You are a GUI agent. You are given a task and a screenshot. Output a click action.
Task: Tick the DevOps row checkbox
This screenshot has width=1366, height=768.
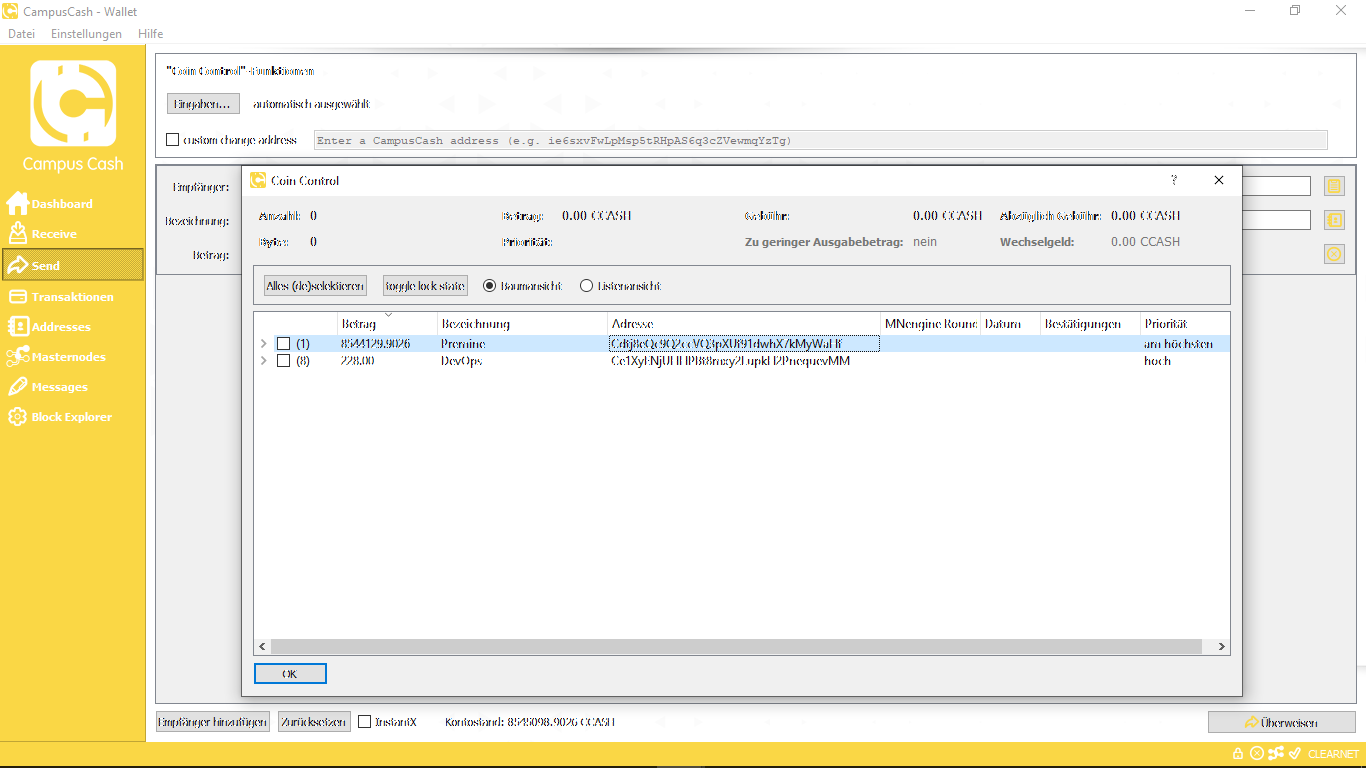click(x=283, y=361)
